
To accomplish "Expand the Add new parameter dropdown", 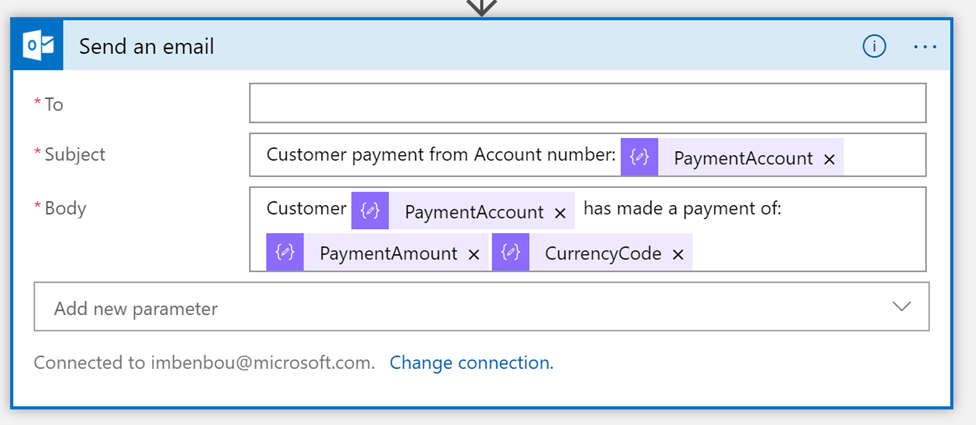I will 901,307.
